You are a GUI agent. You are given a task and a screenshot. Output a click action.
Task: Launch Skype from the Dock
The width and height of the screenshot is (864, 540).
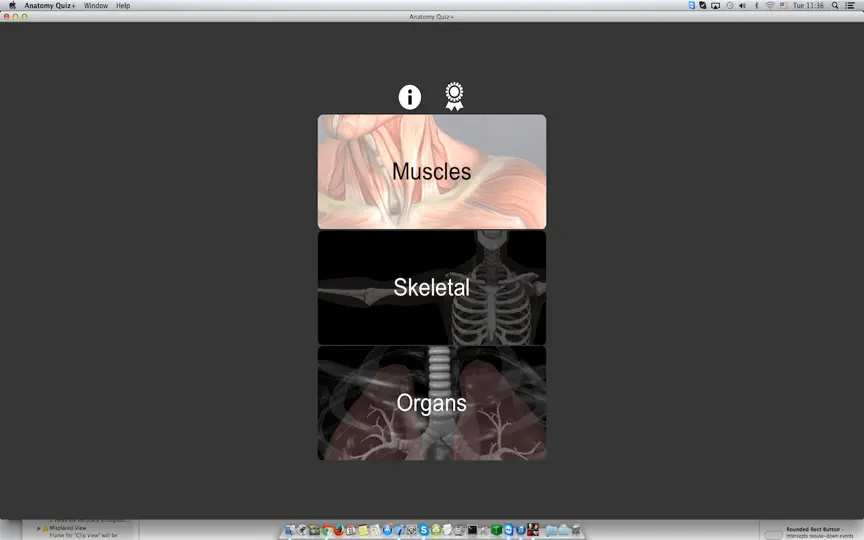pyautogui.click(x=424, y=530)
